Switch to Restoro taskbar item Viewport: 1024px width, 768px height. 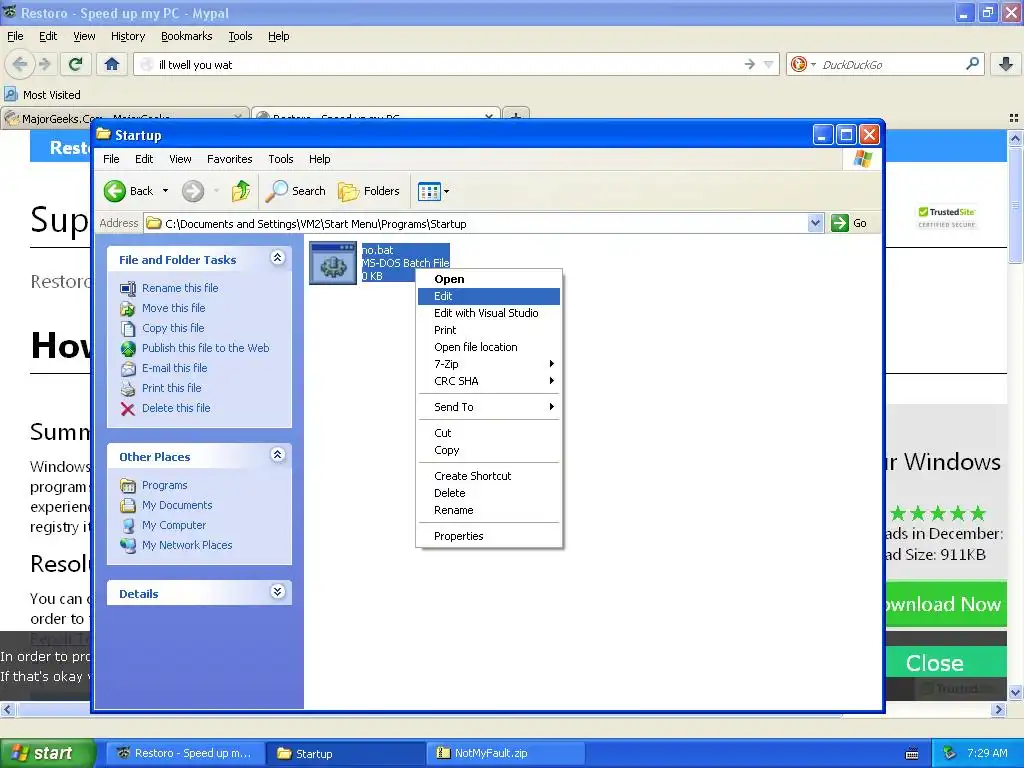(x=186, y=753)
